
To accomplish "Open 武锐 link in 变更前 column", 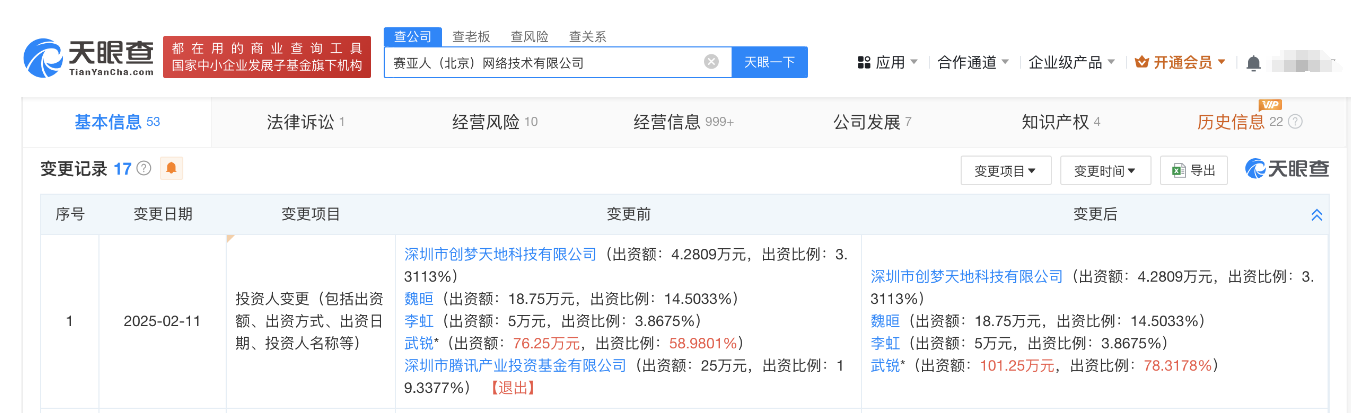I will pos(418,343).
